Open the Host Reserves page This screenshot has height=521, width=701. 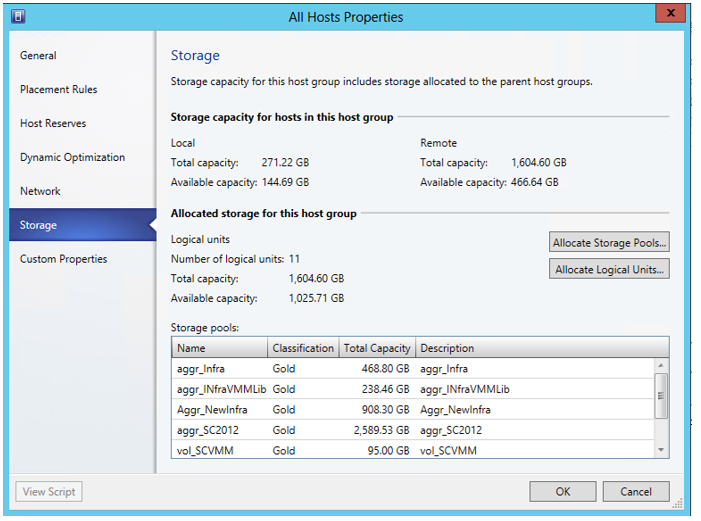click(x=53, y=124)
